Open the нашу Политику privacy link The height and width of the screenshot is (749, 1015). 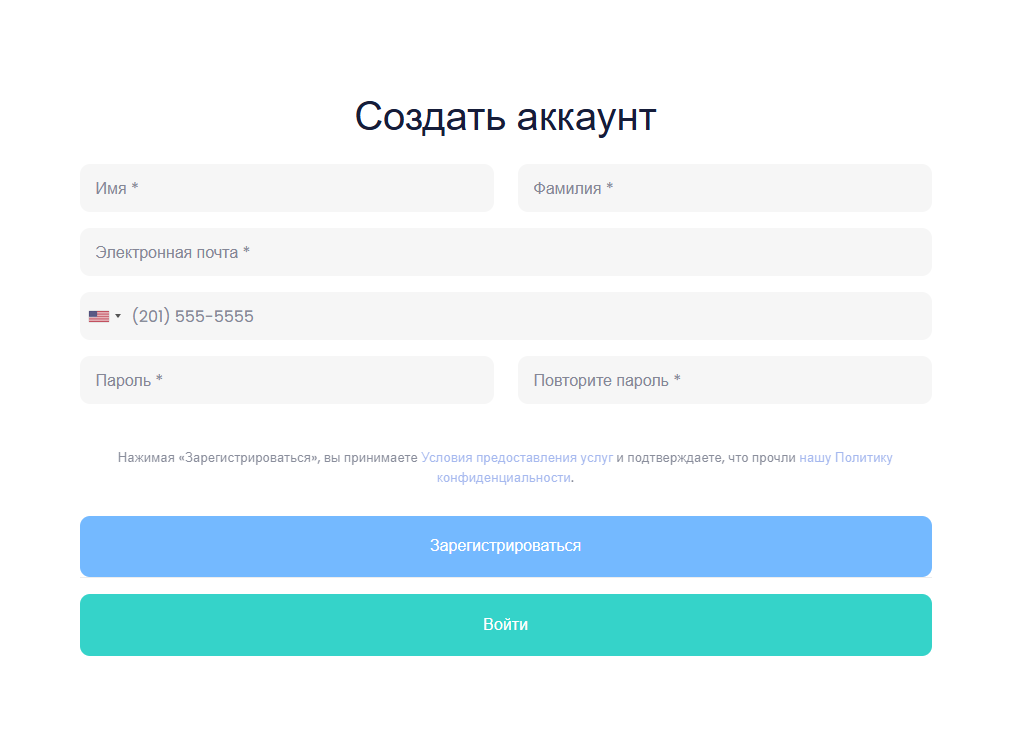coord(845,458)
